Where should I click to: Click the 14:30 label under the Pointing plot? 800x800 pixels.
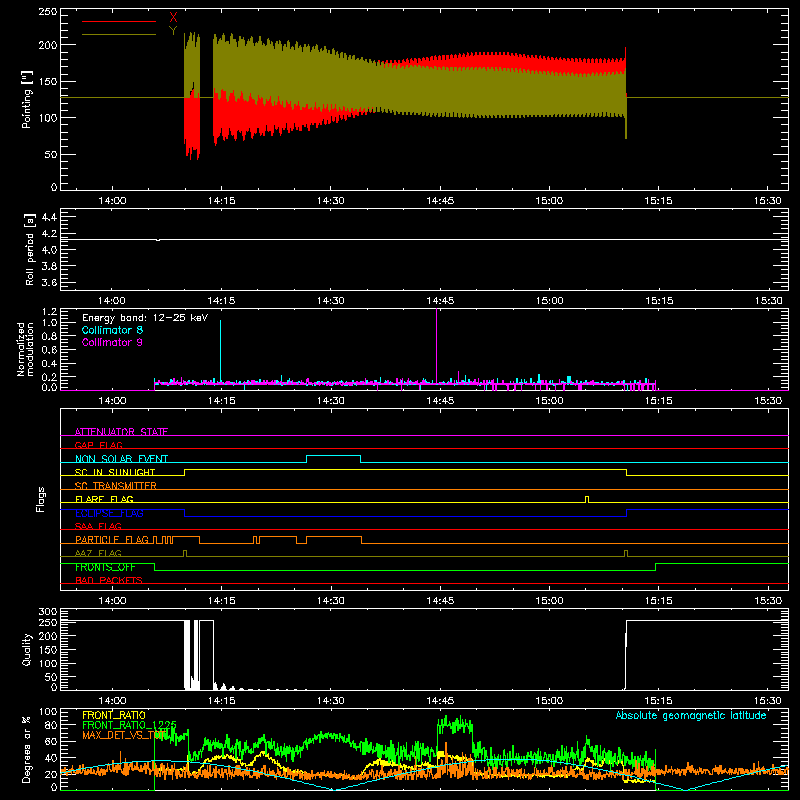click(x=331, y=201)
